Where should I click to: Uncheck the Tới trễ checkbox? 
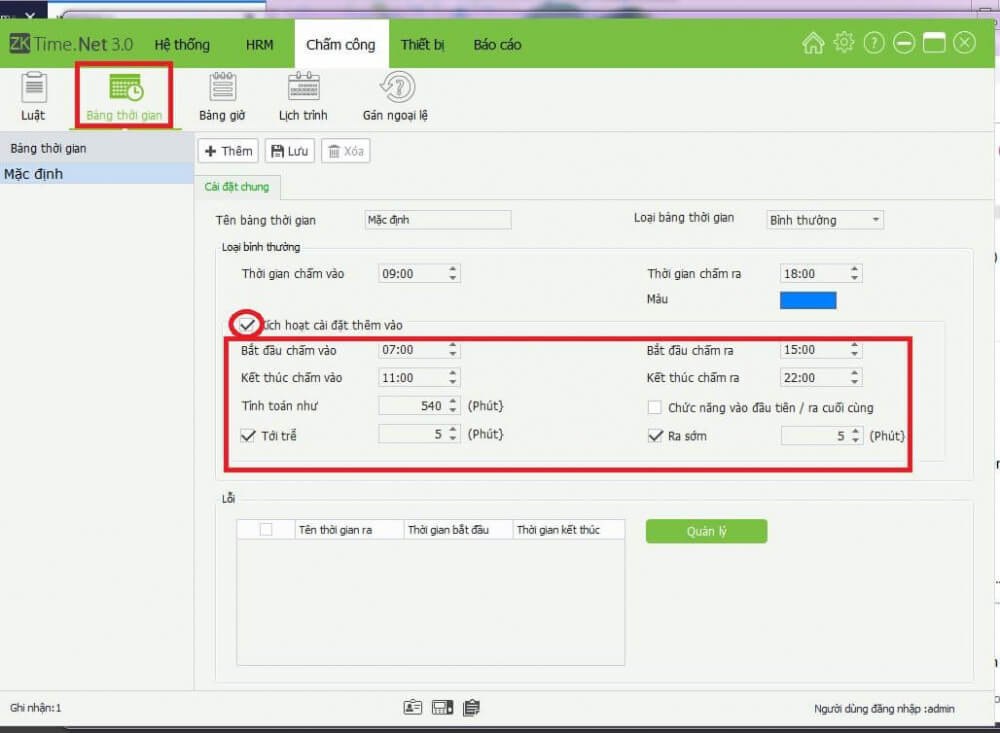pos(249,434)
